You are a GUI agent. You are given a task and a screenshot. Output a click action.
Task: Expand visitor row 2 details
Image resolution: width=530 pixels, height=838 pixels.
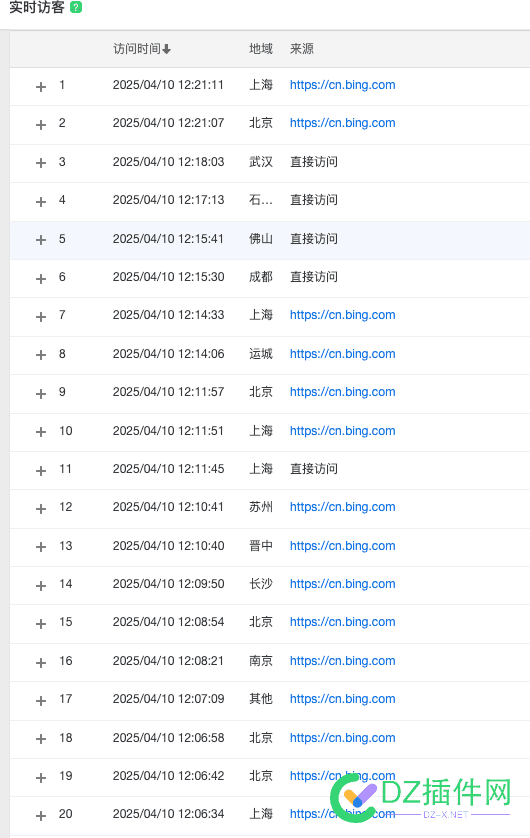41,125
